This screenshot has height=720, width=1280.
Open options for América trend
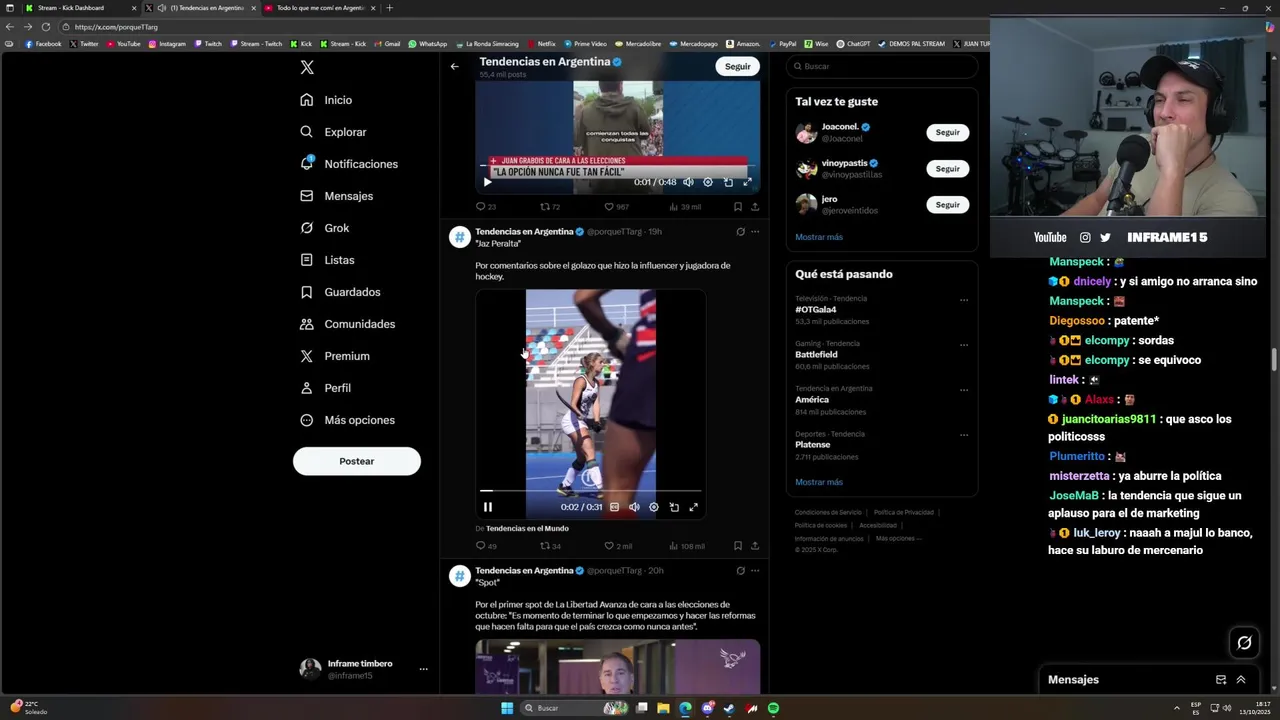click(x=964, y=390)
